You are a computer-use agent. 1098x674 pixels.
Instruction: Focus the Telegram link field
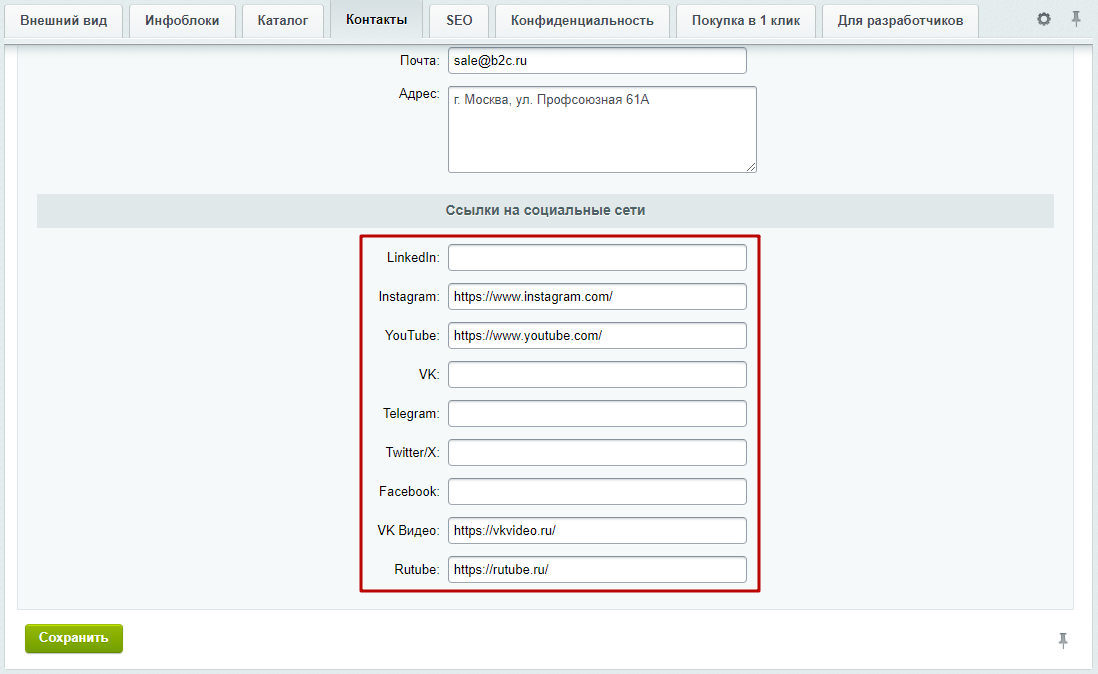[597, 414]
